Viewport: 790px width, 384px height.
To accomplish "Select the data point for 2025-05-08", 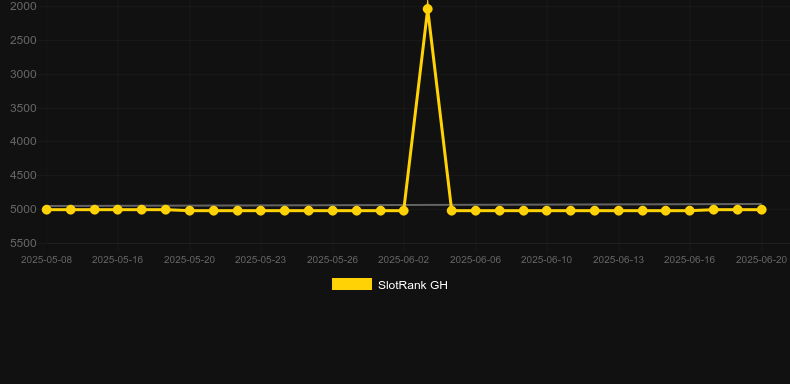I will (x=46, y=209).
